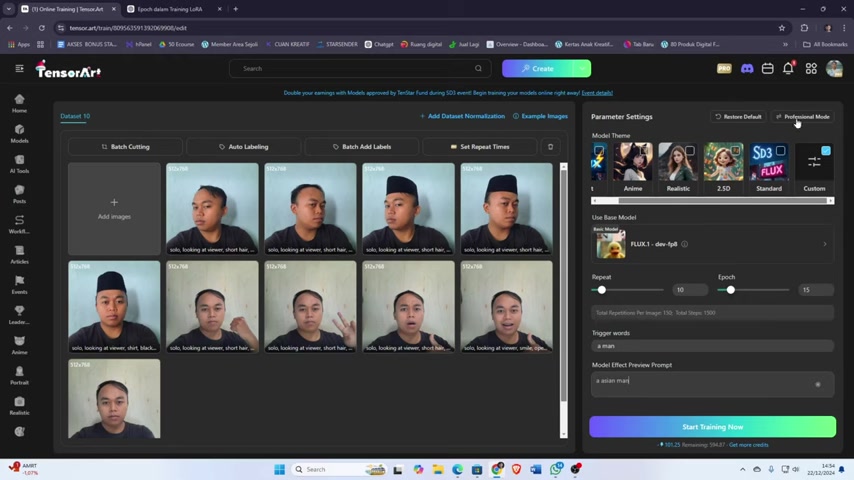854x480 pixels.
Task: Open the apps grid icon
Action: coord(811,68)
